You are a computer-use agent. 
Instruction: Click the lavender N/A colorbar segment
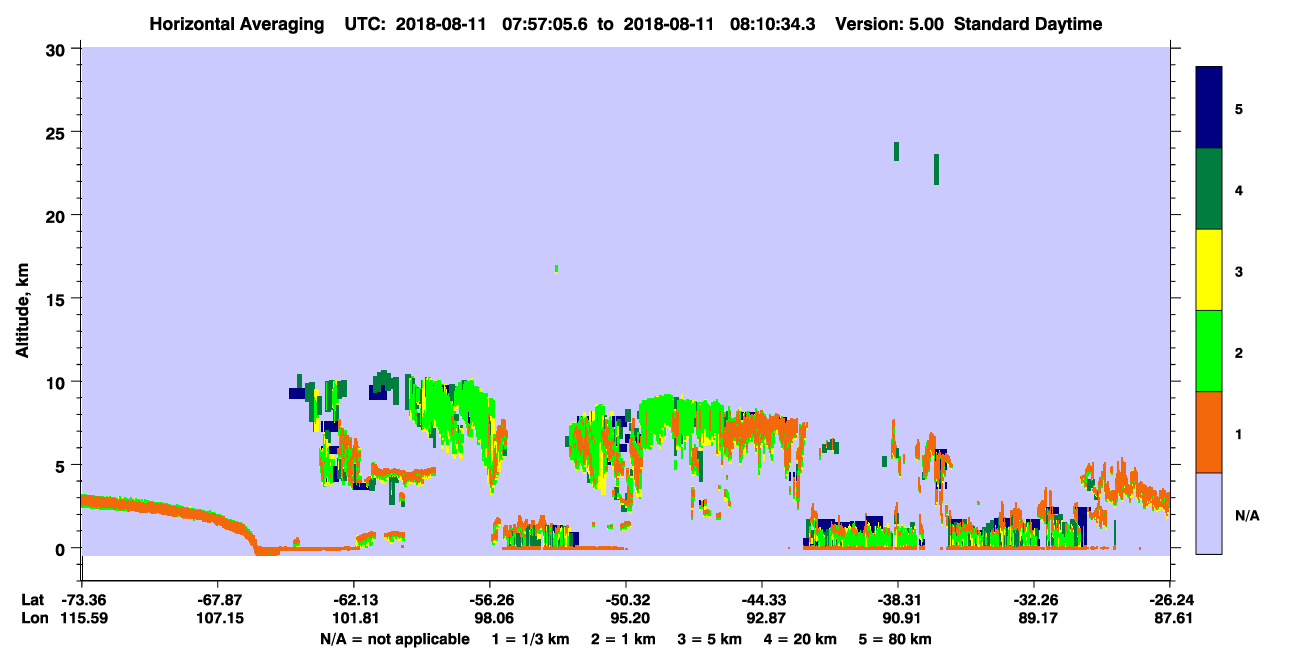click(1209, 513)
